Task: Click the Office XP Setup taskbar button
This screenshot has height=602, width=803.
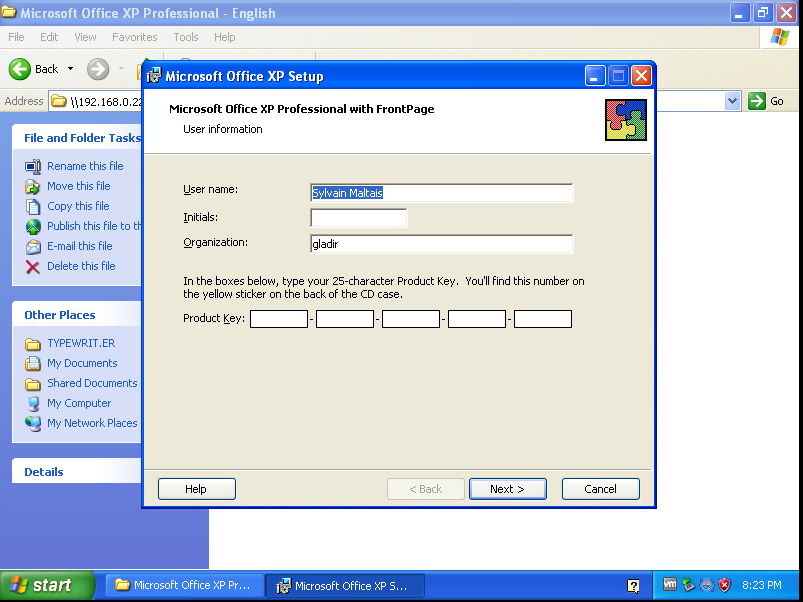Action: pyautogui.click(x=345, y=585)
